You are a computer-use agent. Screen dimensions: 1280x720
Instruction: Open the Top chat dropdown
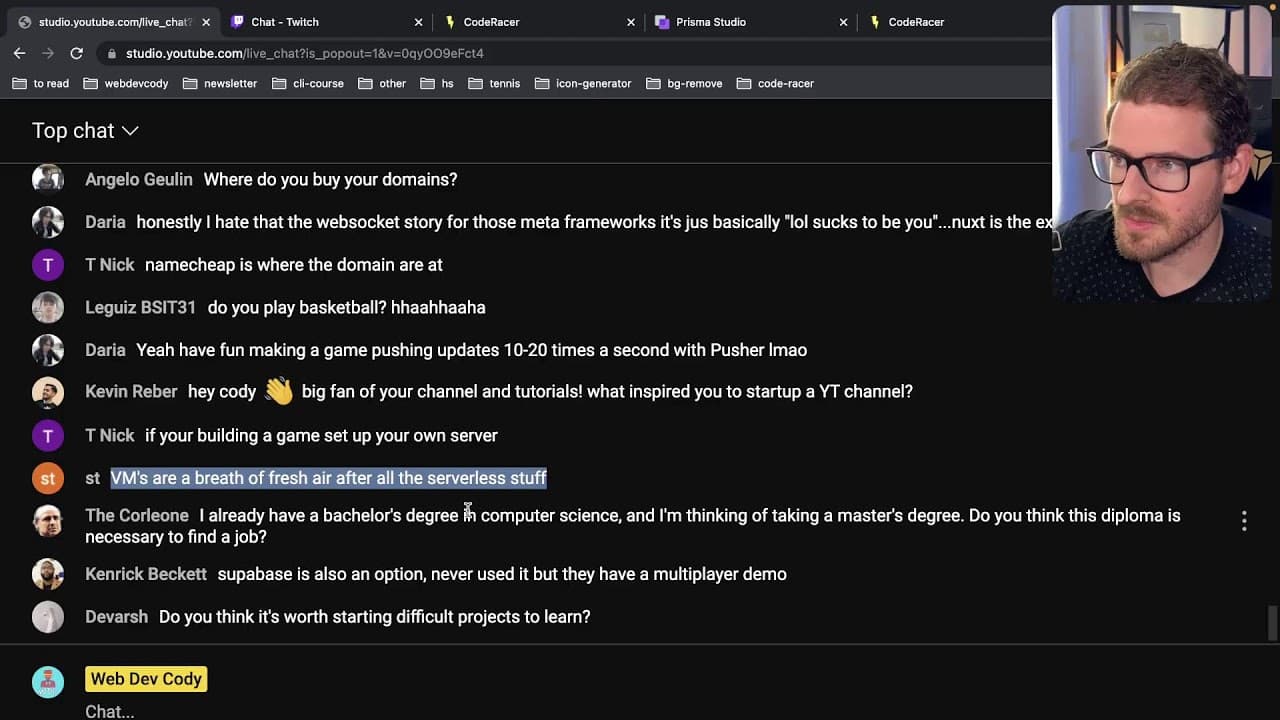point(85,130)
